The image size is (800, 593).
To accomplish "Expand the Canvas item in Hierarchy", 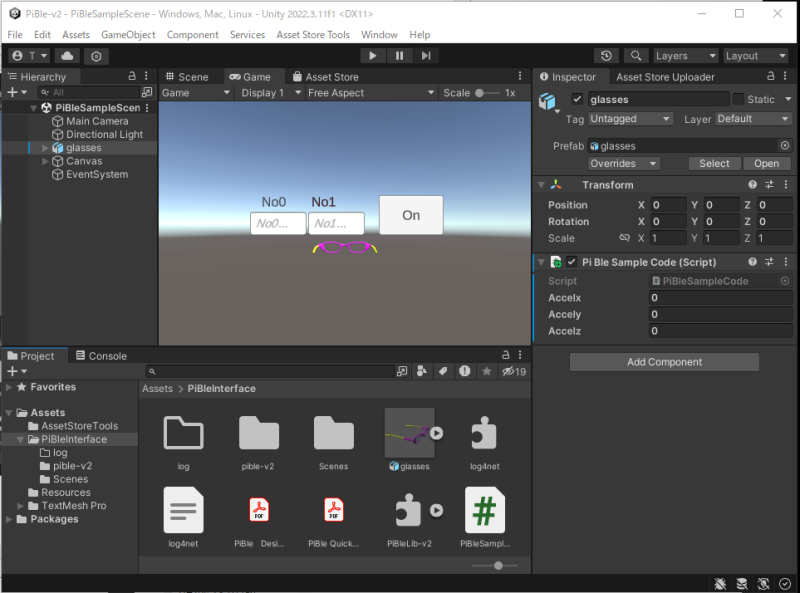I will (46, 161).
